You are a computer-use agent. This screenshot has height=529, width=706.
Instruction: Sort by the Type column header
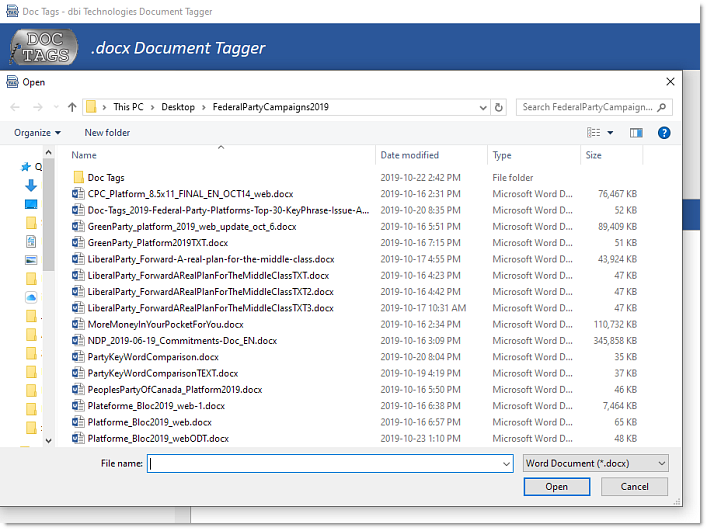click(502, 155)
